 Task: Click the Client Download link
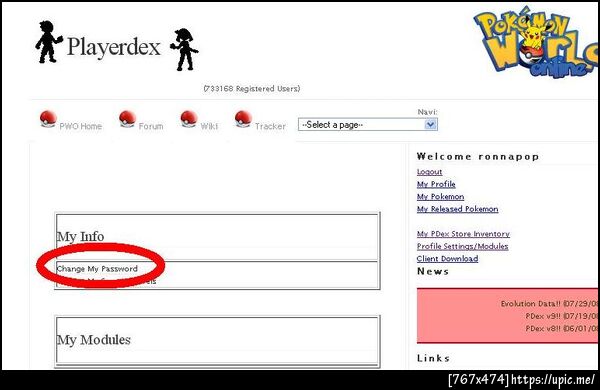(447, 259)
